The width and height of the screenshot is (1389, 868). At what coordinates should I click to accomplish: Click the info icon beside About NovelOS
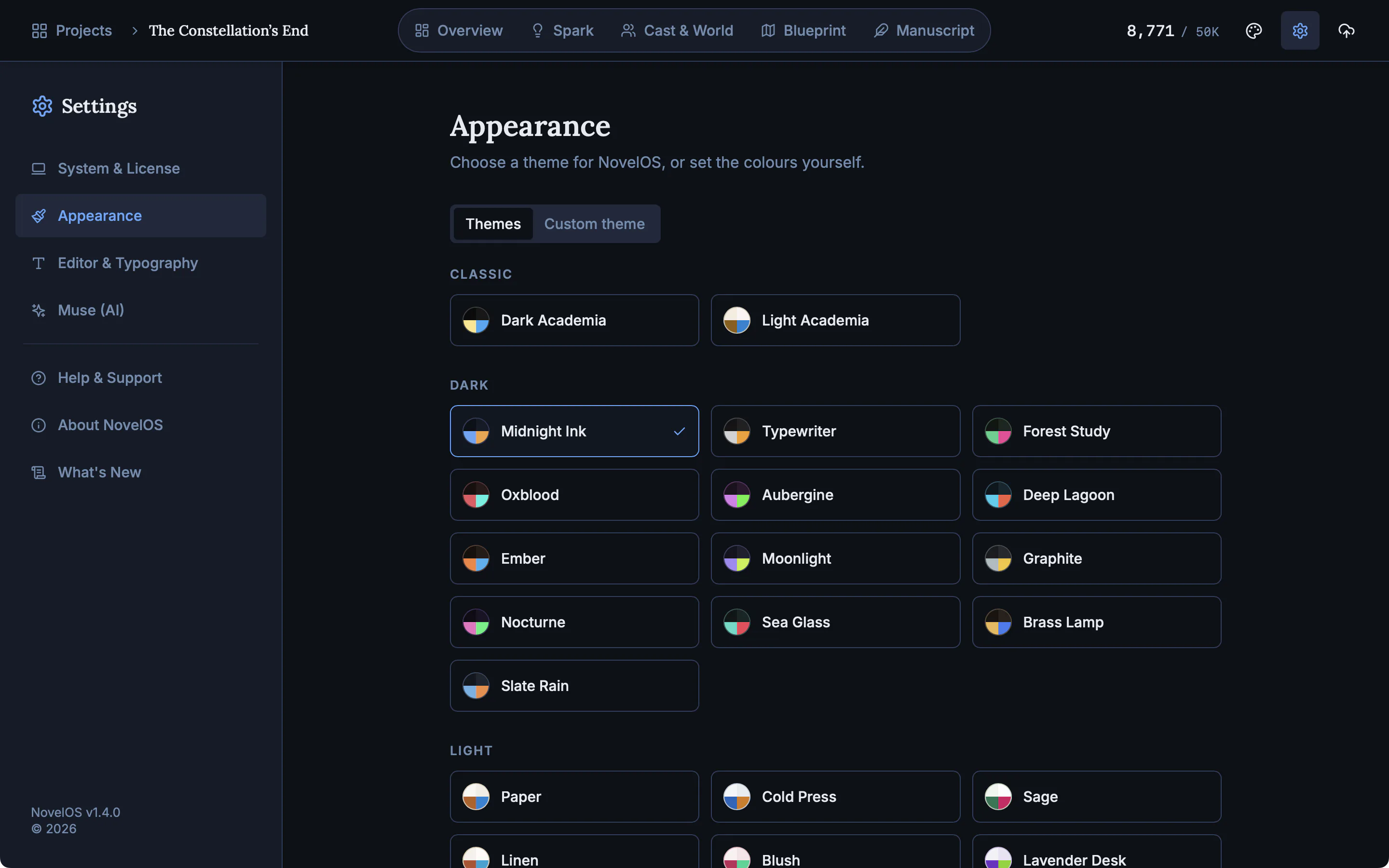click(39, 425)
